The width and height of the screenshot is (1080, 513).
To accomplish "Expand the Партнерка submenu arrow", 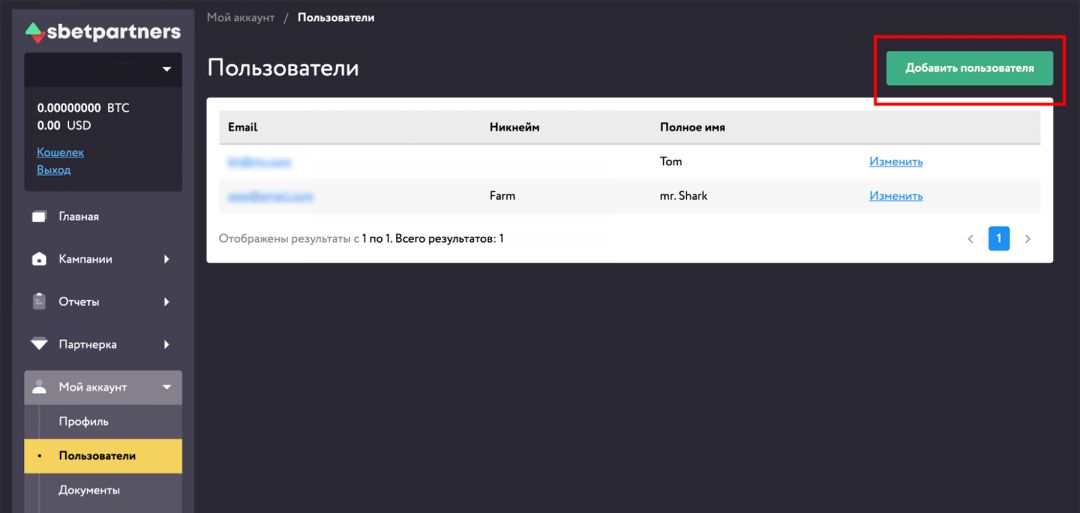I will pyautogui.click(x=167, y=344).
